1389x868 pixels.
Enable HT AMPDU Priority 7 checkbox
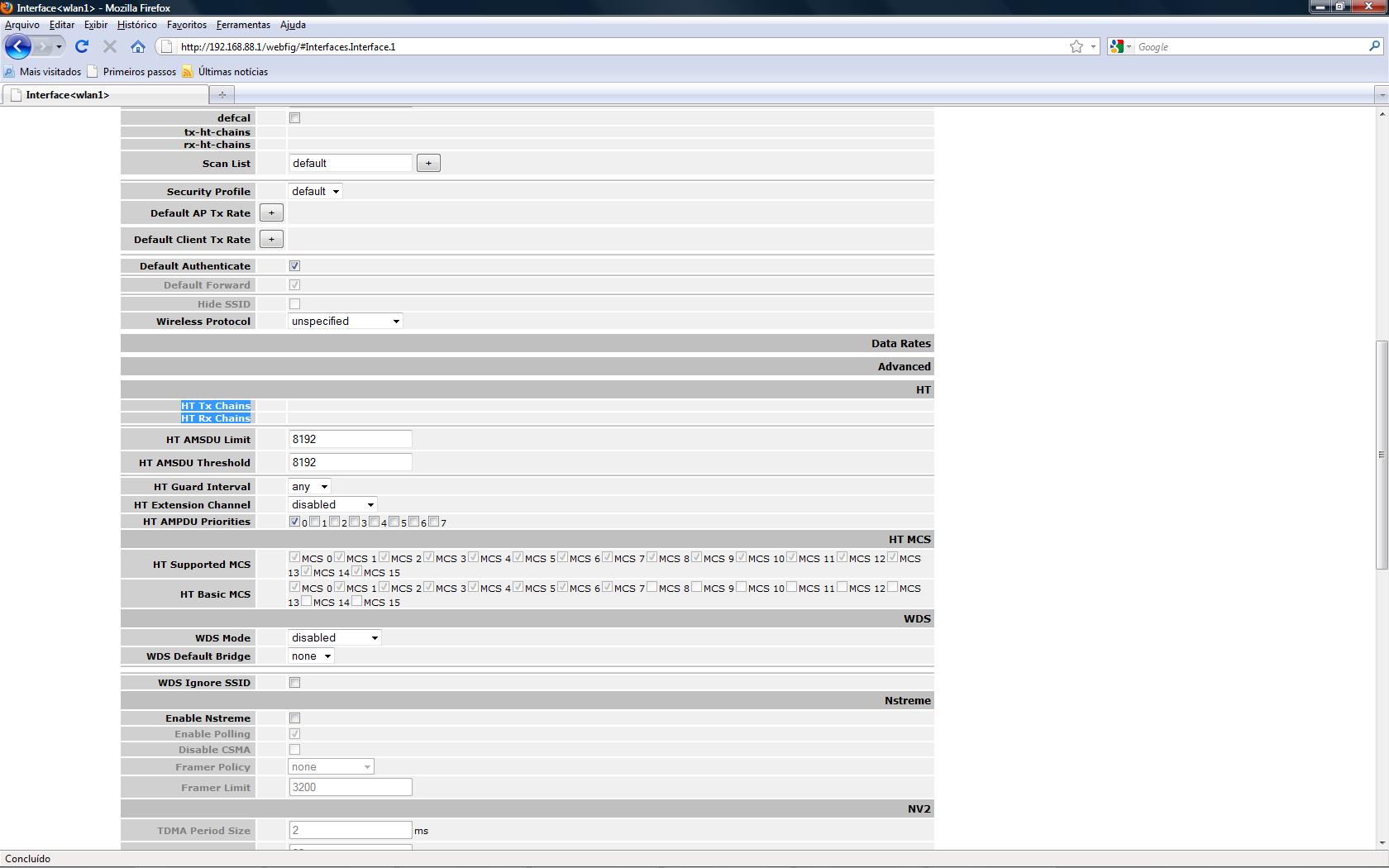pos(433,521)
